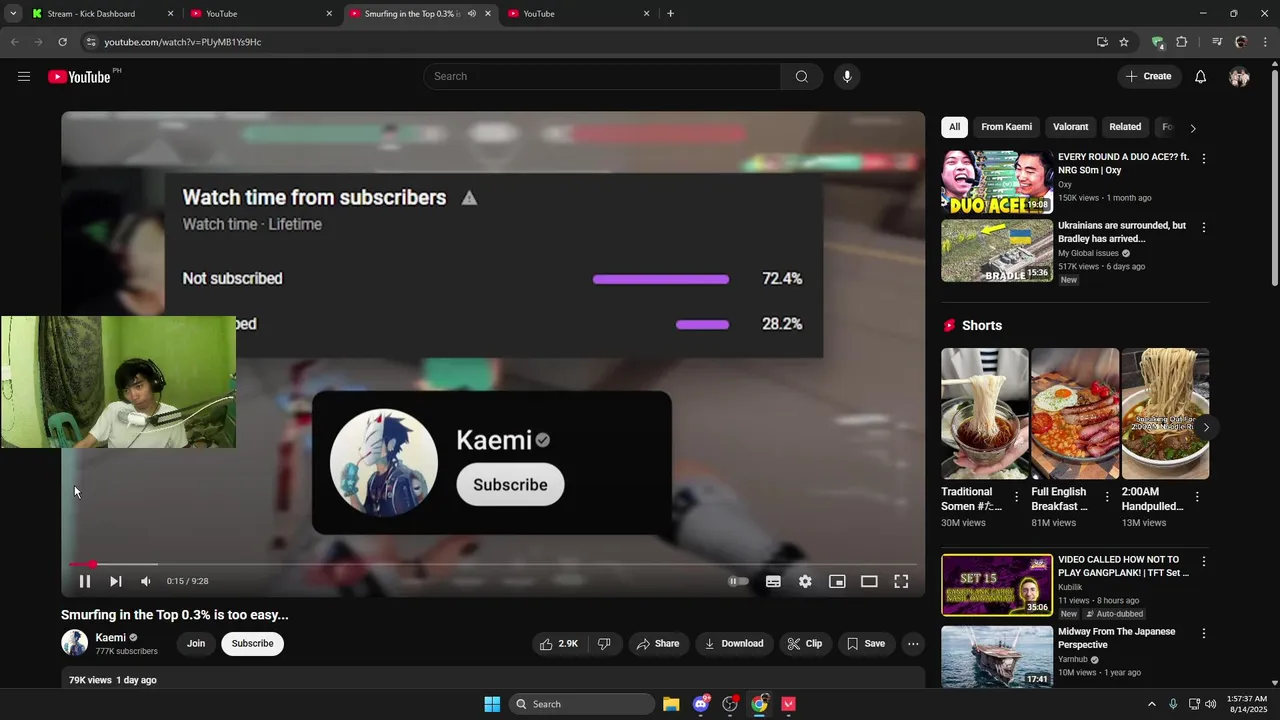The image size is (1280, 720).
Task: Enter full screen mode
Action: click(x=901, y=581)
